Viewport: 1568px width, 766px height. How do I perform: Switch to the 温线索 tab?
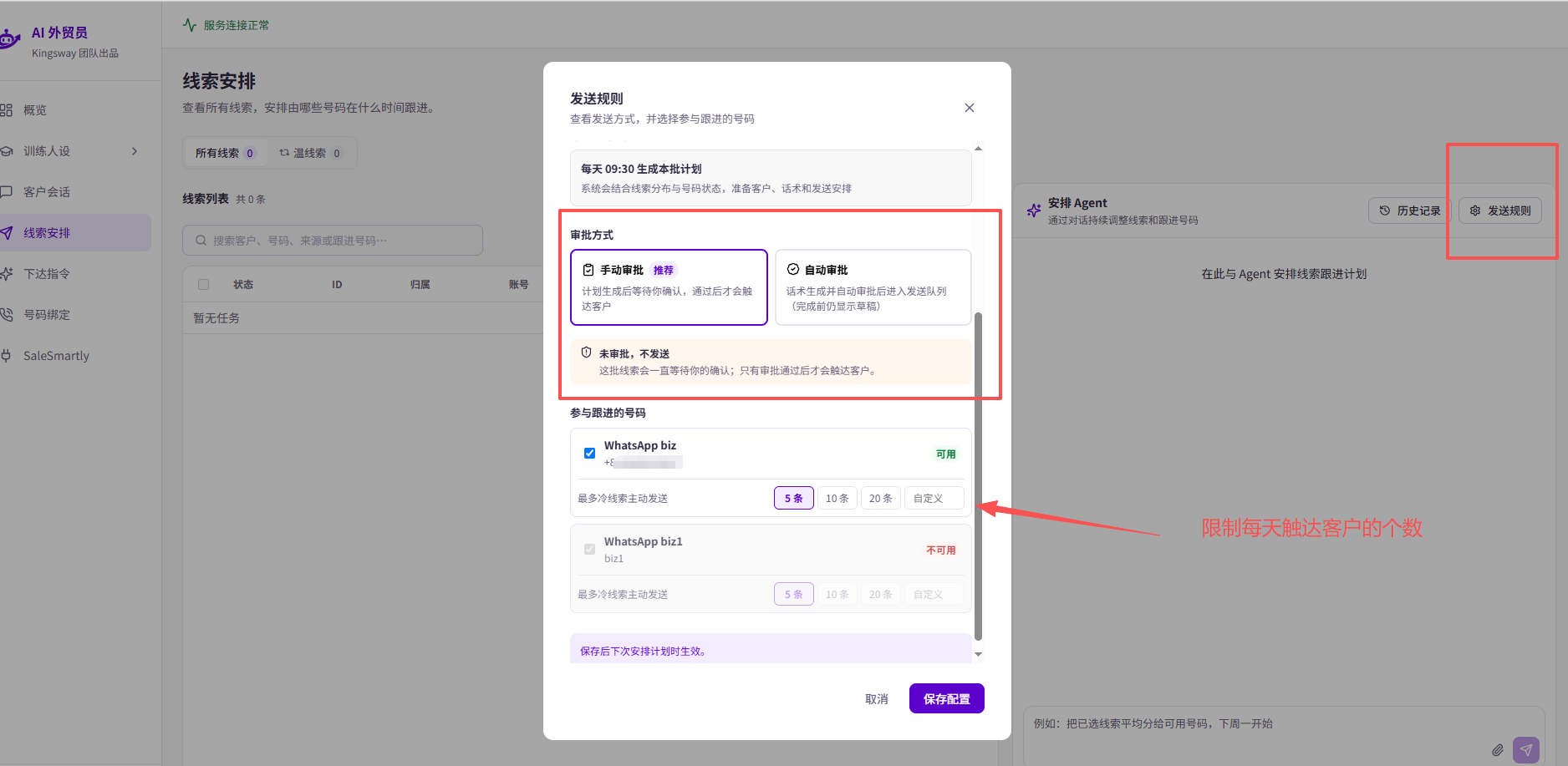click(311, 153)
